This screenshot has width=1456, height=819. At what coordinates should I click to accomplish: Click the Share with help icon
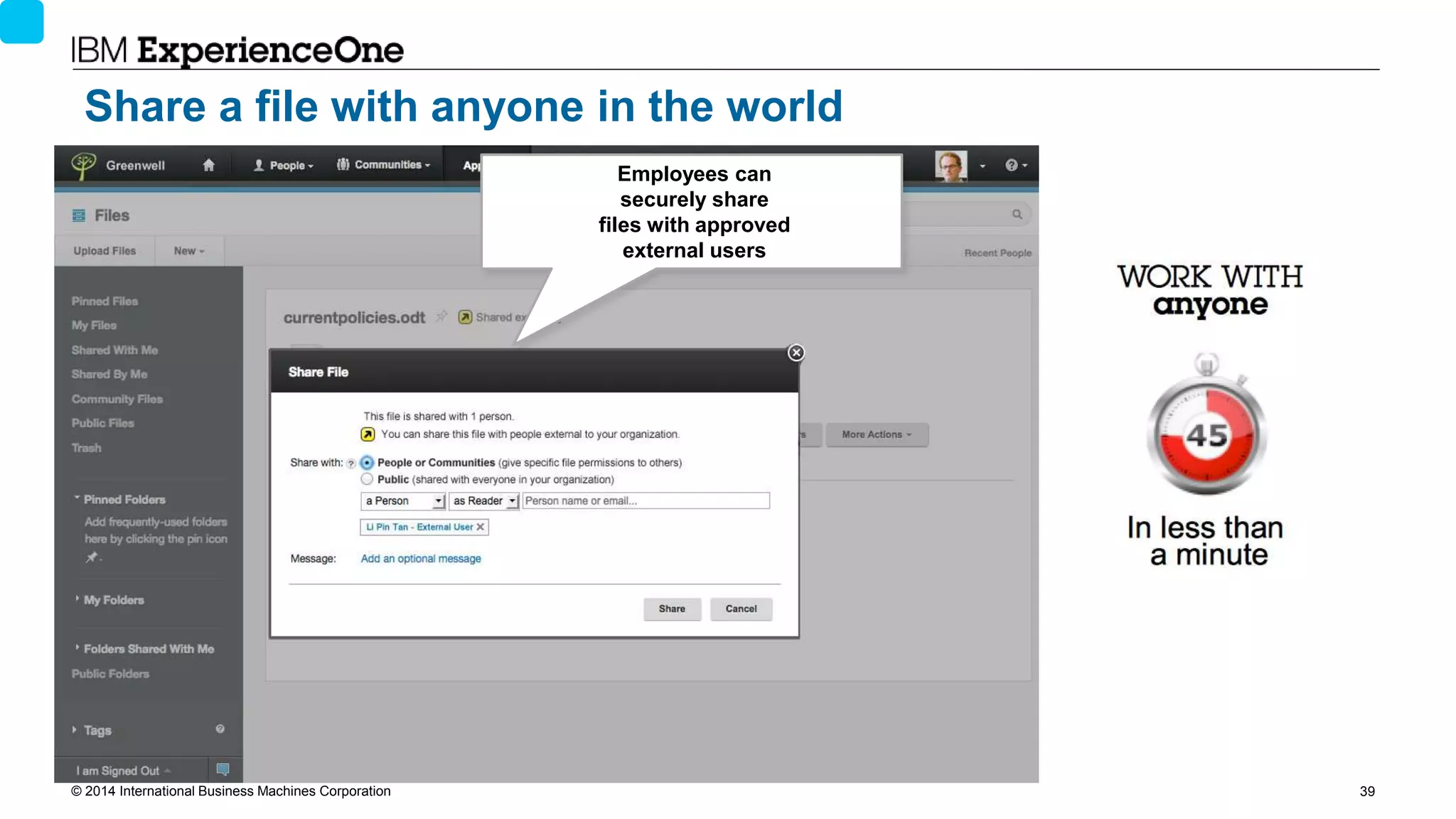click(x=351, y=464)
